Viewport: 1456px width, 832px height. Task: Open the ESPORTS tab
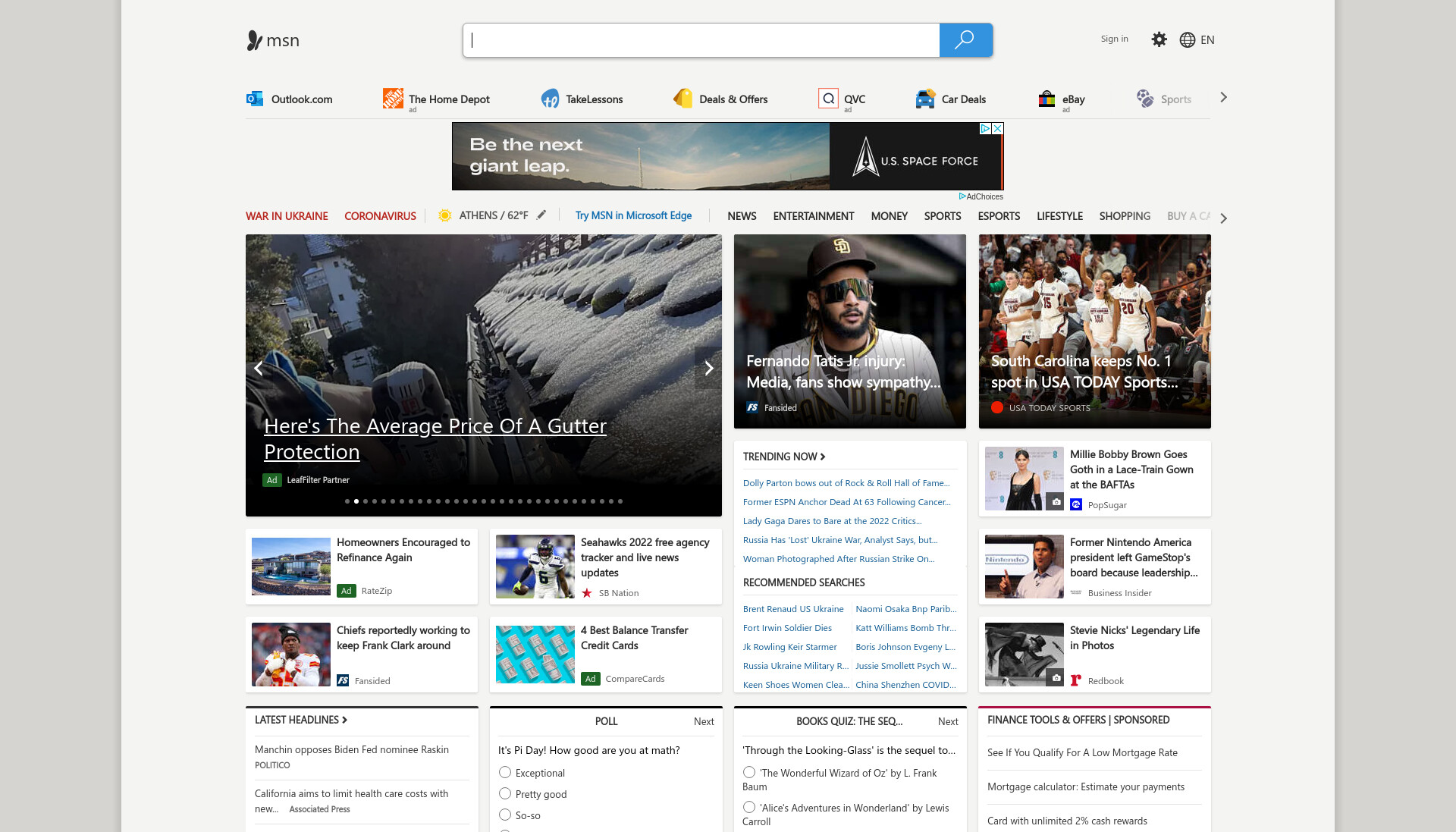[999, 216]
